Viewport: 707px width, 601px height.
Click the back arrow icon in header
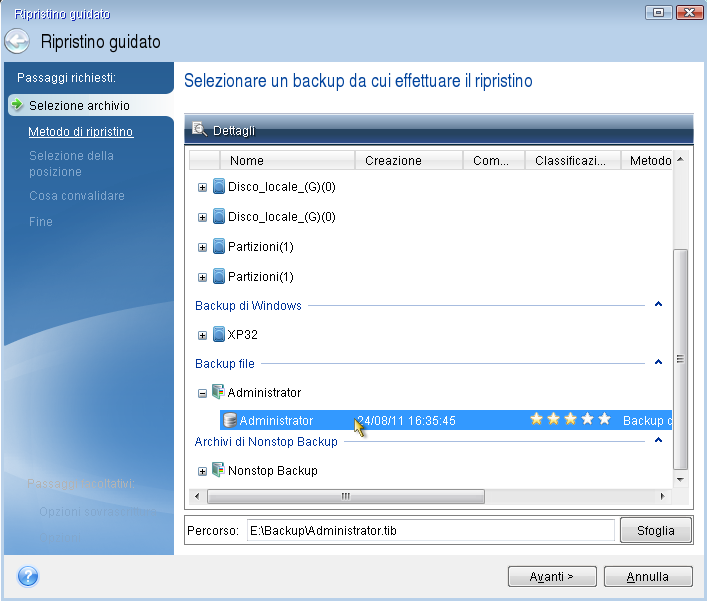(x=18, y=42)
